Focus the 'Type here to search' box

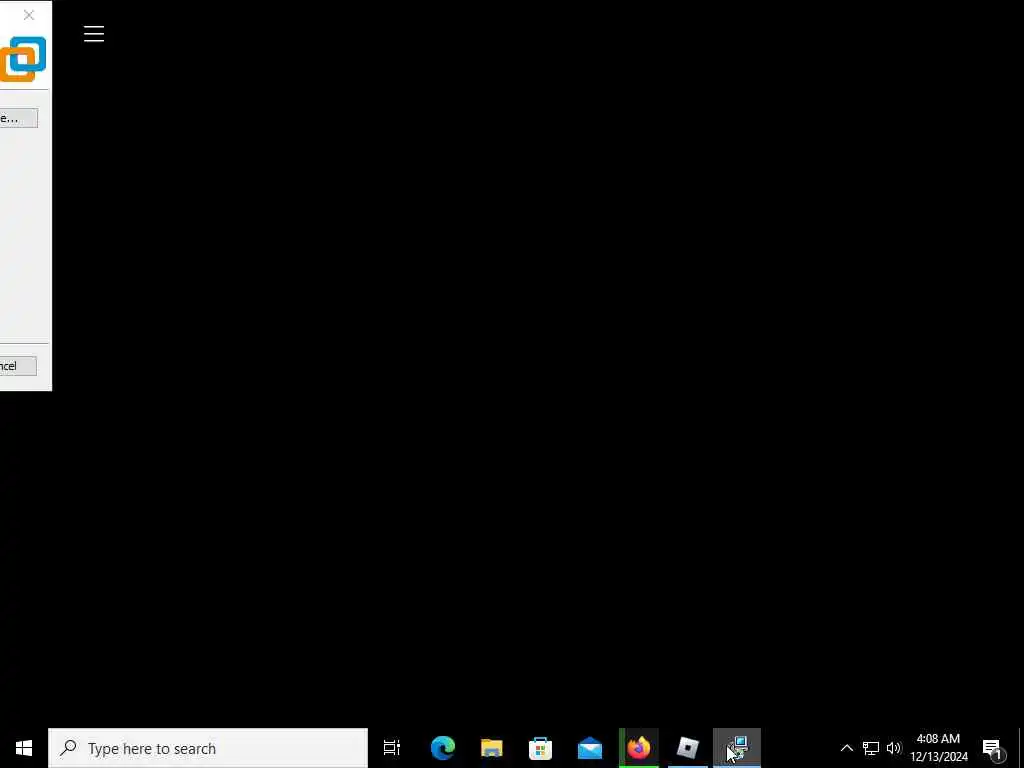[x=208, y=748]
